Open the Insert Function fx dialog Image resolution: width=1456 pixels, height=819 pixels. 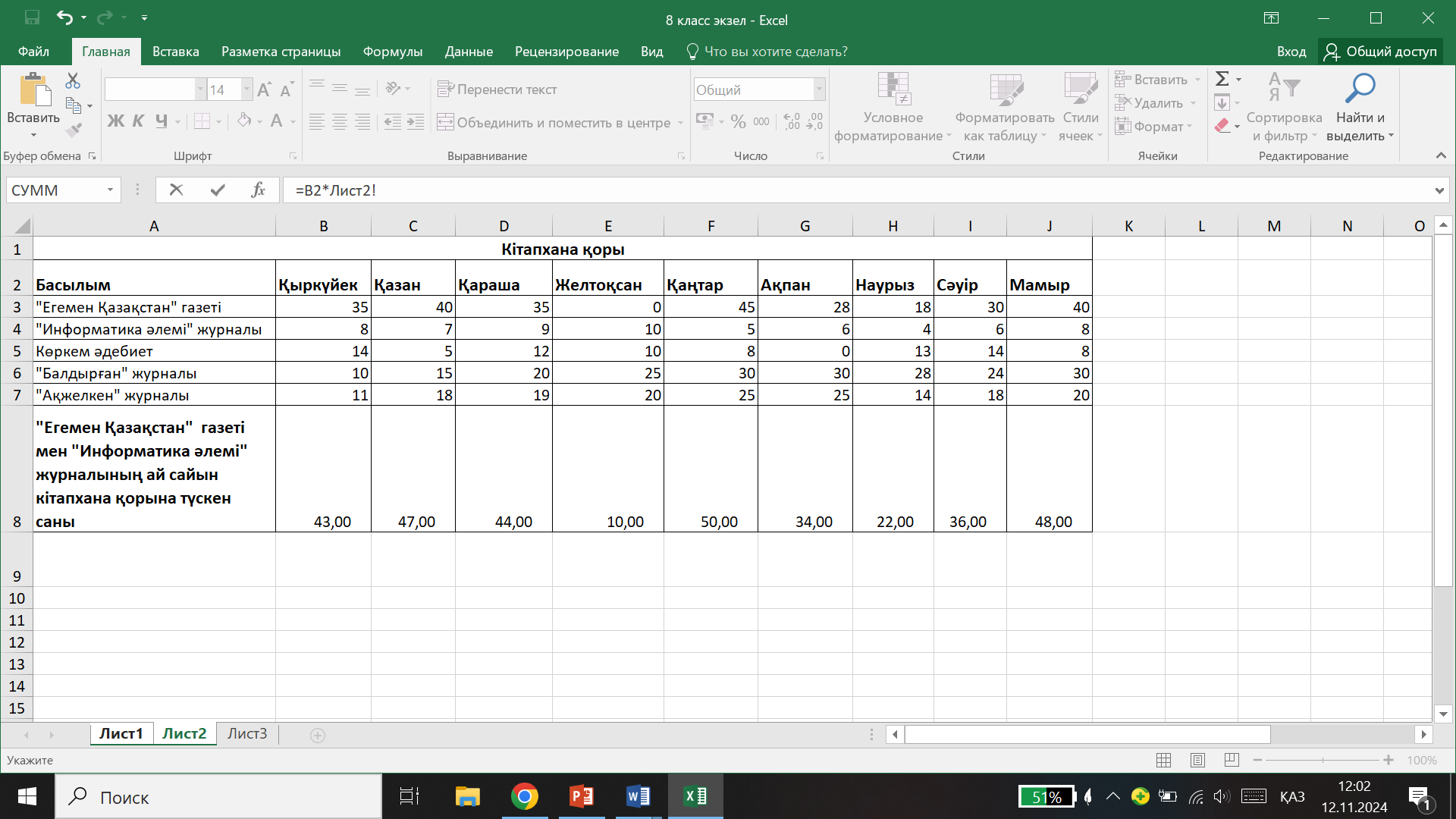click(x=258, y=190)
